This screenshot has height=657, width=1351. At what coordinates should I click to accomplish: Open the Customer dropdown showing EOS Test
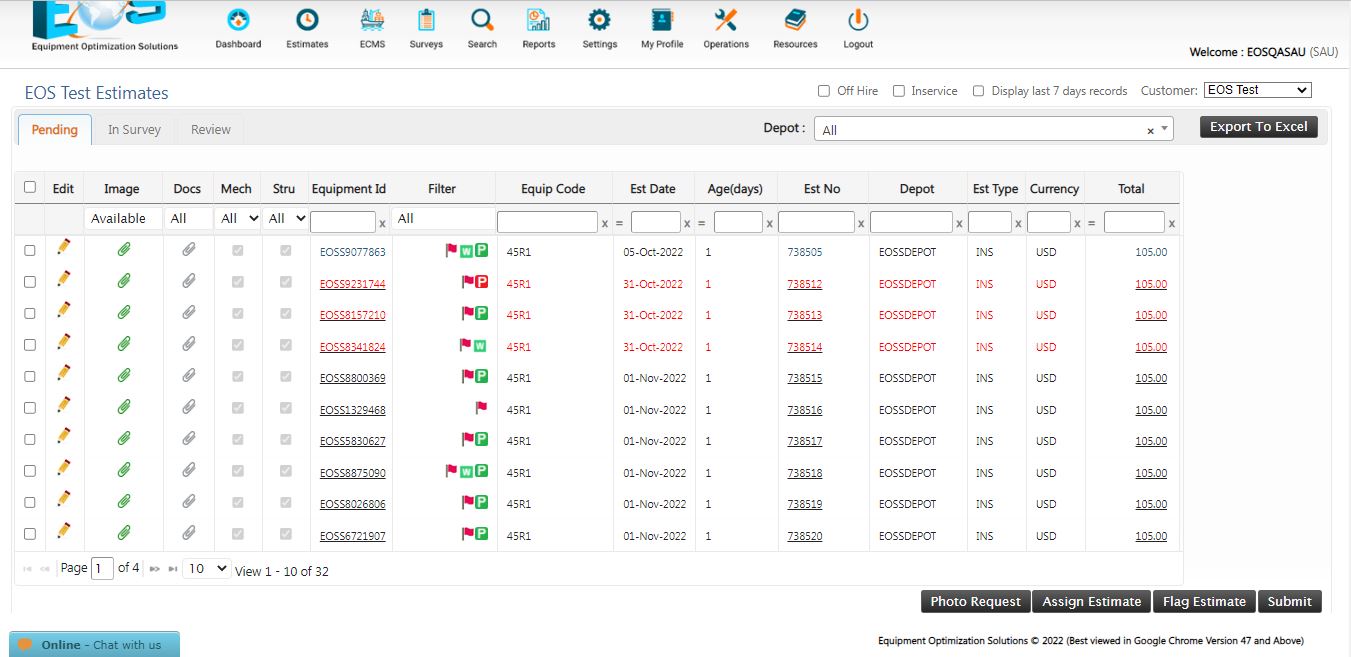pos(1256,89)
